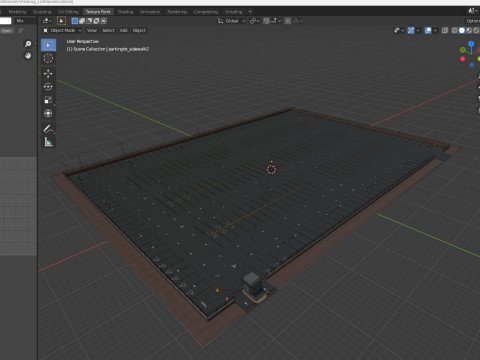Select the 3D Cursor tool
The width and height of the screenshot is (480, 360).
pos(48,58)
